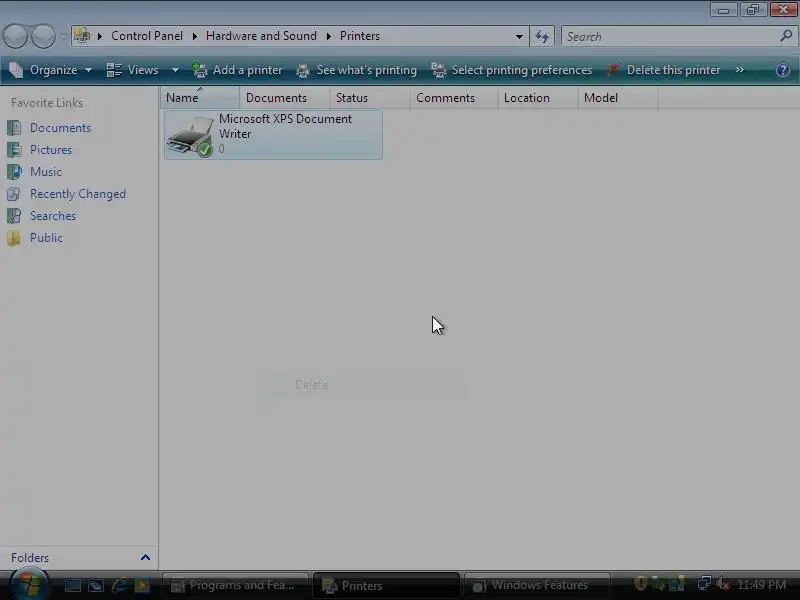Sort by the Comments column
This screenshot has width=800, height=600.
[x=454, y=98]
